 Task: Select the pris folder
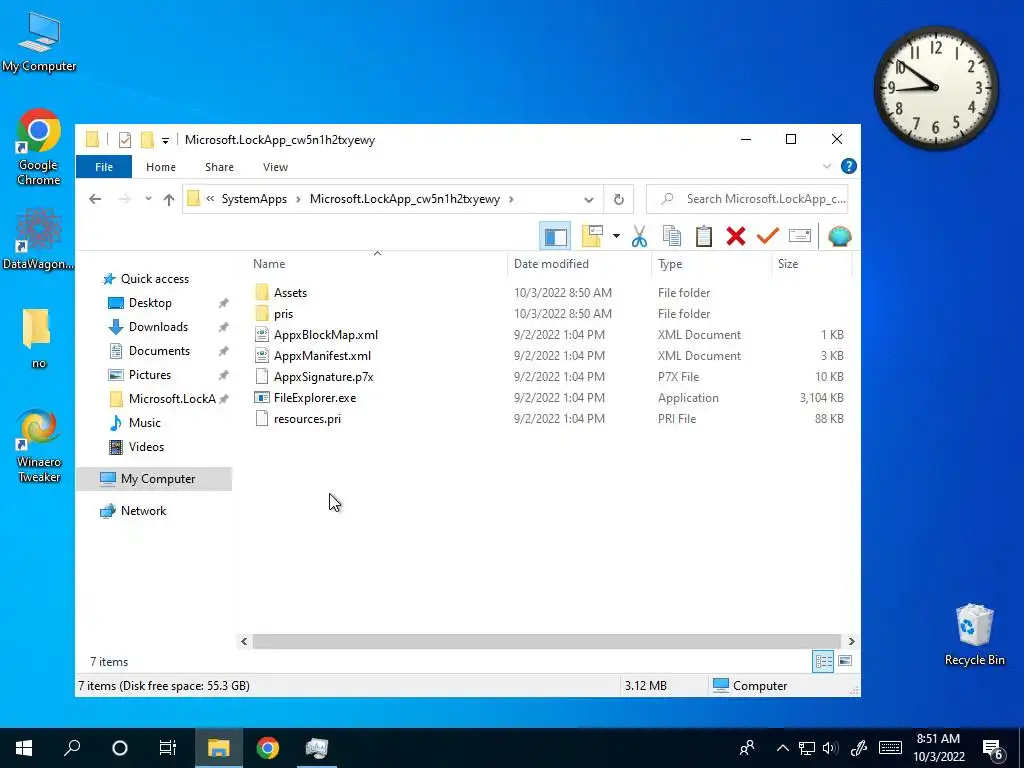coord(283,313)
